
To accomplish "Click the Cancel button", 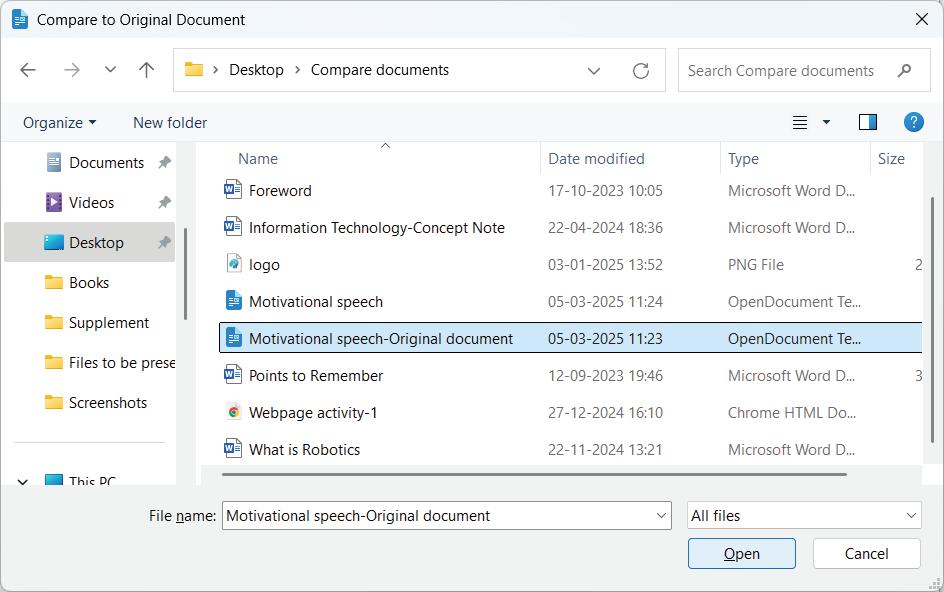I will coord(866,553).
